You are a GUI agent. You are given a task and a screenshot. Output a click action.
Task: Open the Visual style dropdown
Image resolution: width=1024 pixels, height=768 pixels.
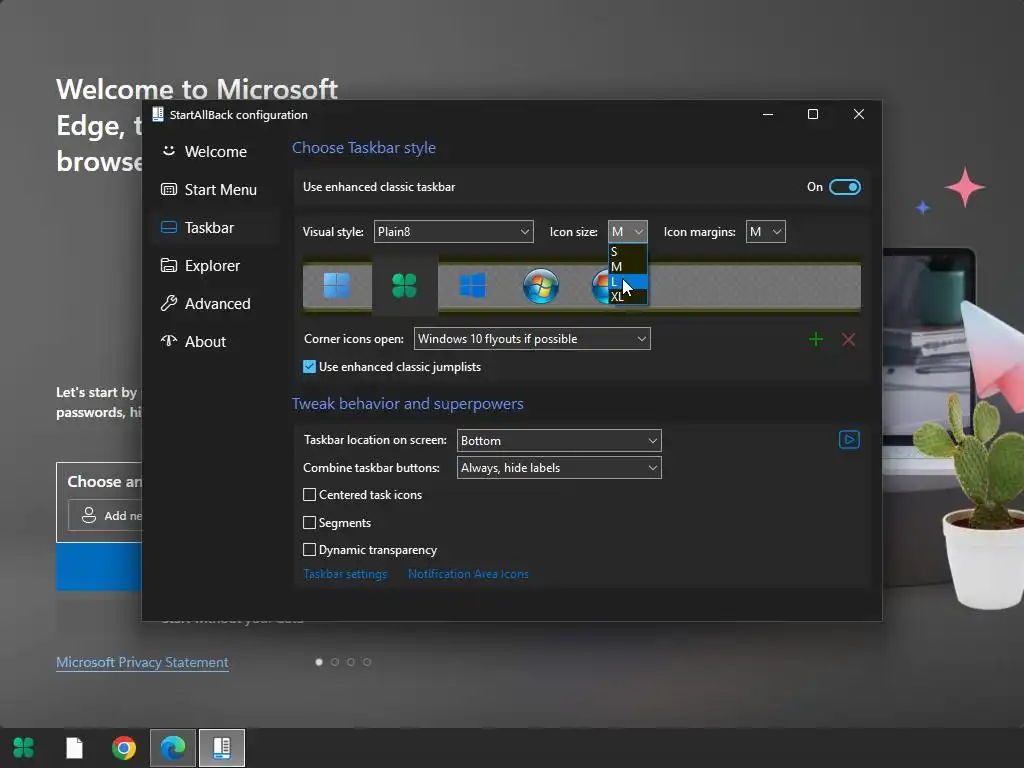point(453,232)
